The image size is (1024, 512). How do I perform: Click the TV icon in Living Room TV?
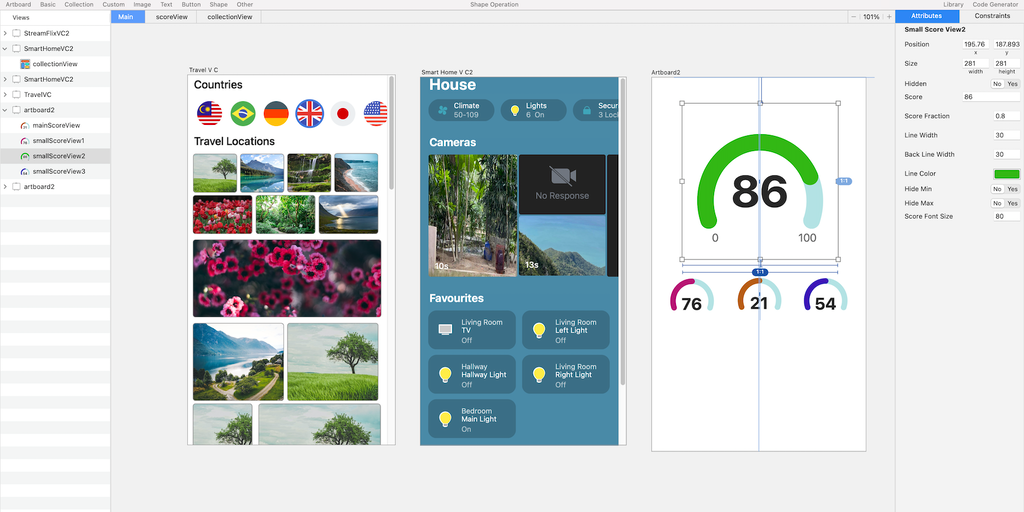coord(445,330)
